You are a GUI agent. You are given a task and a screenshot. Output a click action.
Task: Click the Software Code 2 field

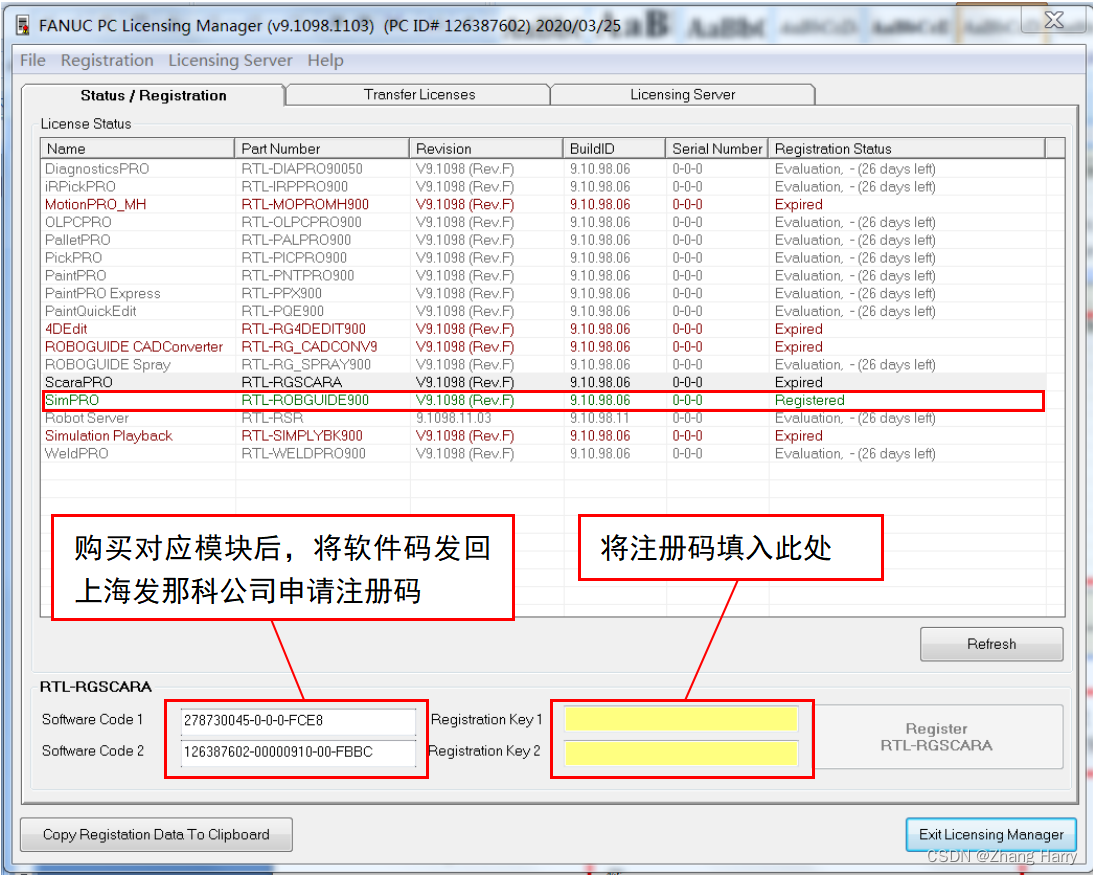point(298,752)
